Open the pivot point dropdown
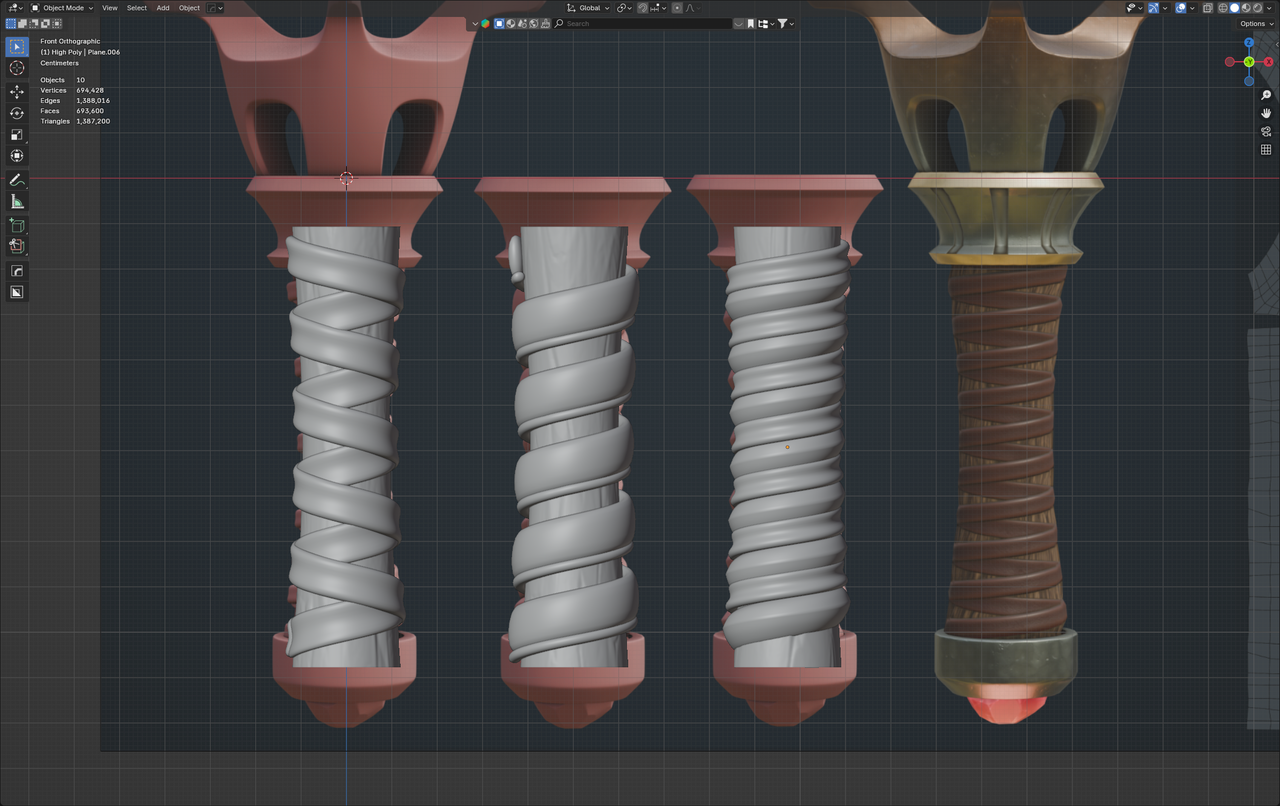The height and width of the screenshot is (806, 1280). 623,8
